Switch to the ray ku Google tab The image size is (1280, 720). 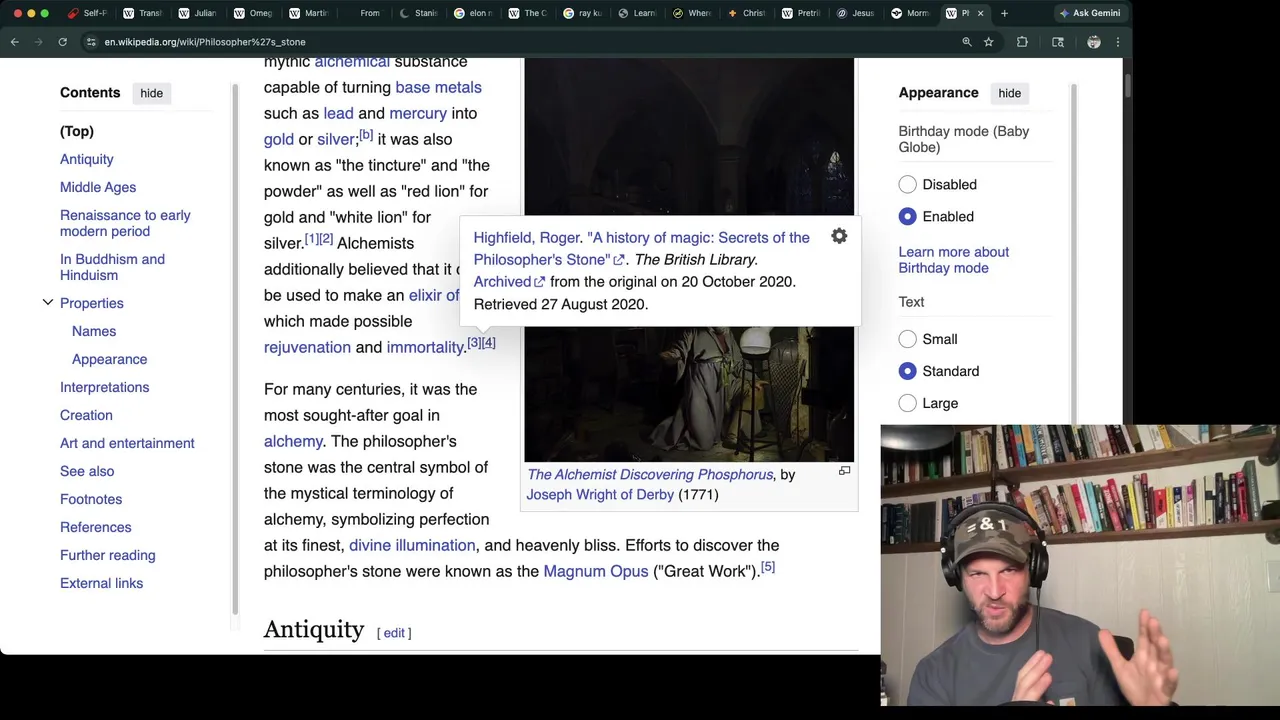(x=583, y=13)
